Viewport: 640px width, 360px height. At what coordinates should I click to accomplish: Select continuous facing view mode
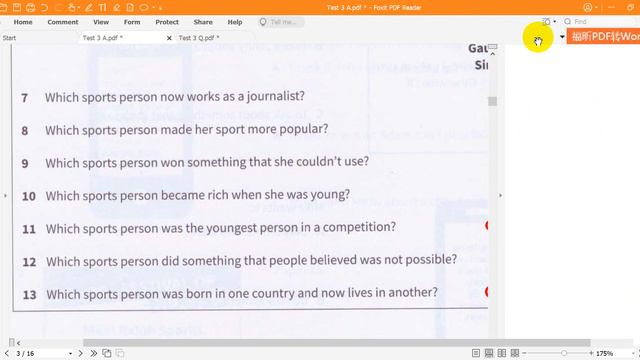click(515, 353)
